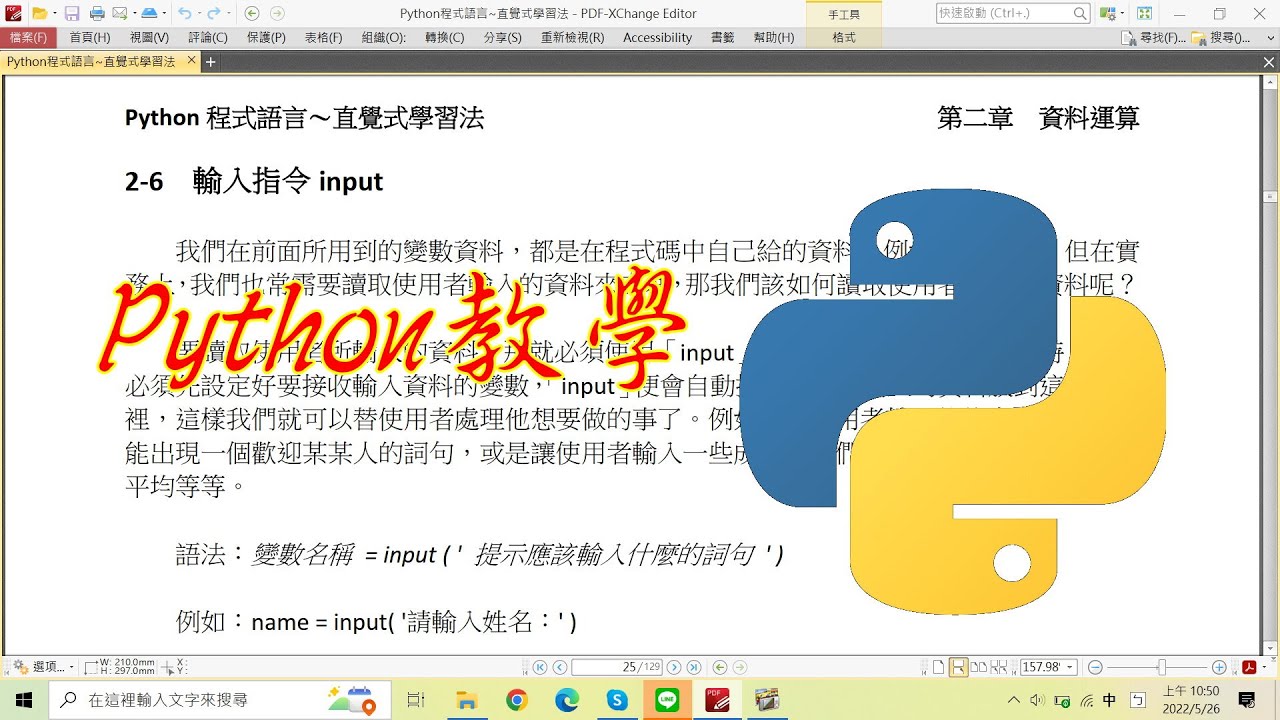This screenshot has height=720, width=1280.
Task: Open 轉換(C) convert tab
Action: [x=444, y=37]
